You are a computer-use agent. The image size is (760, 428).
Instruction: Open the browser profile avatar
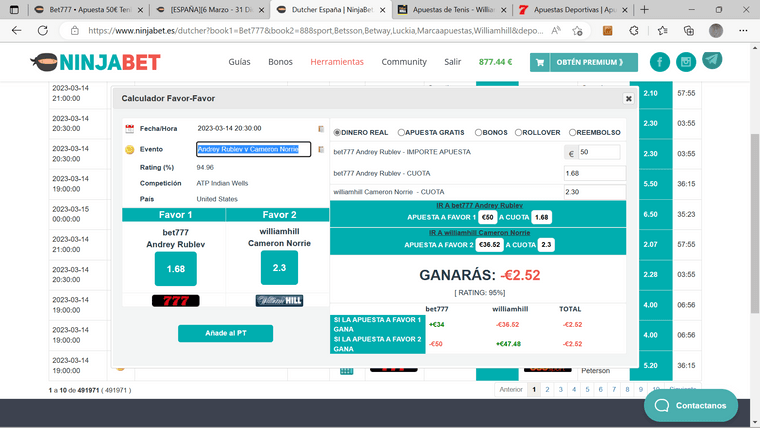pyautogui.click(x=716, y=31)
